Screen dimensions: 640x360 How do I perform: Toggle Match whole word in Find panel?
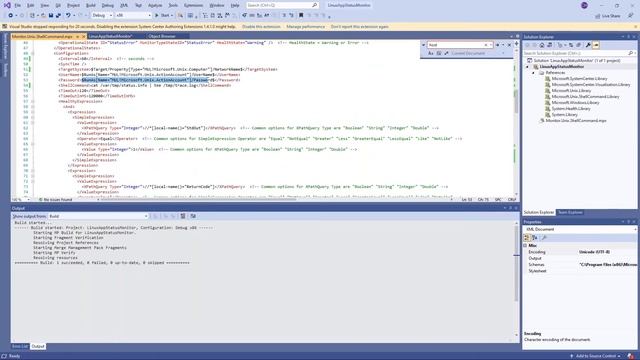click(x=439, y=53)
